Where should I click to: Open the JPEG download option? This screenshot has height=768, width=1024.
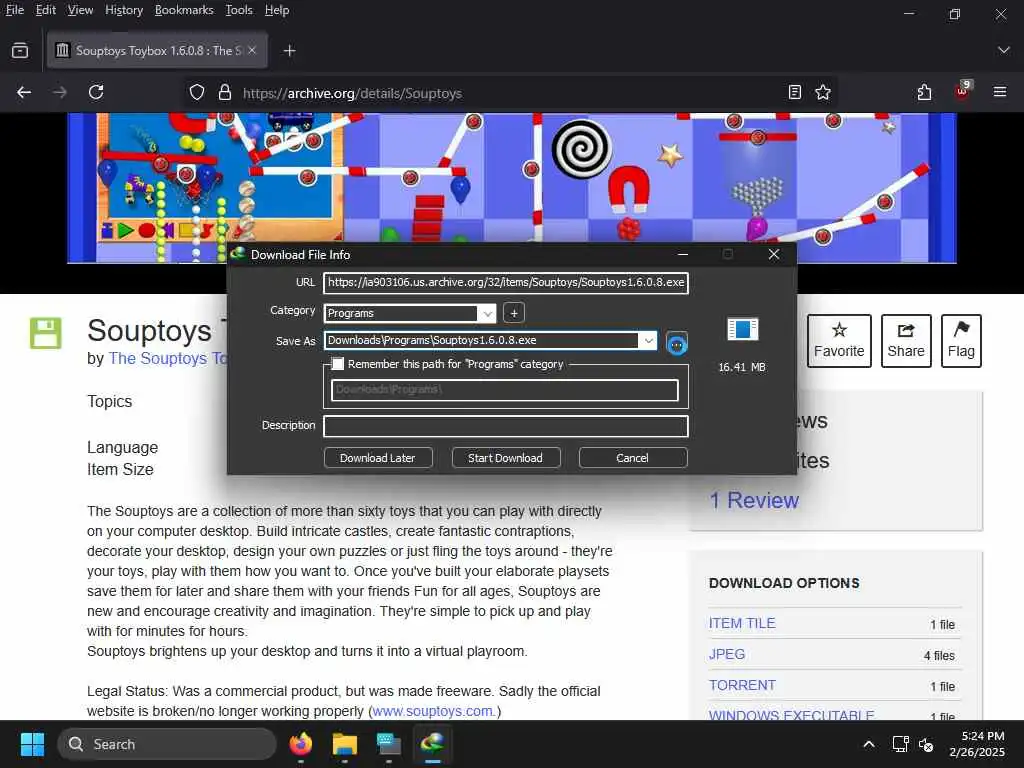point(727,654)
